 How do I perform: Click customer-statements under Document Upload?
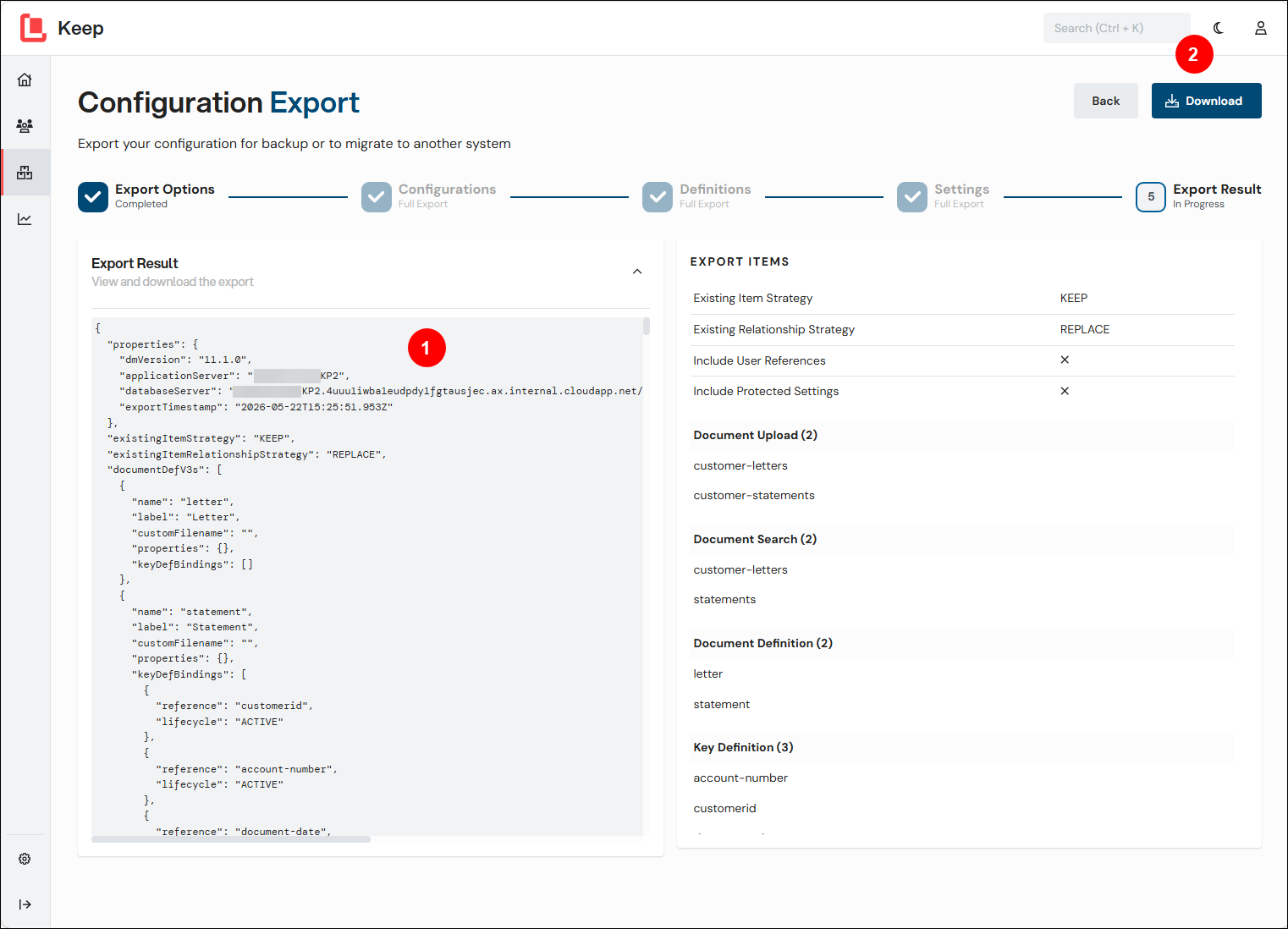point(754,496)
